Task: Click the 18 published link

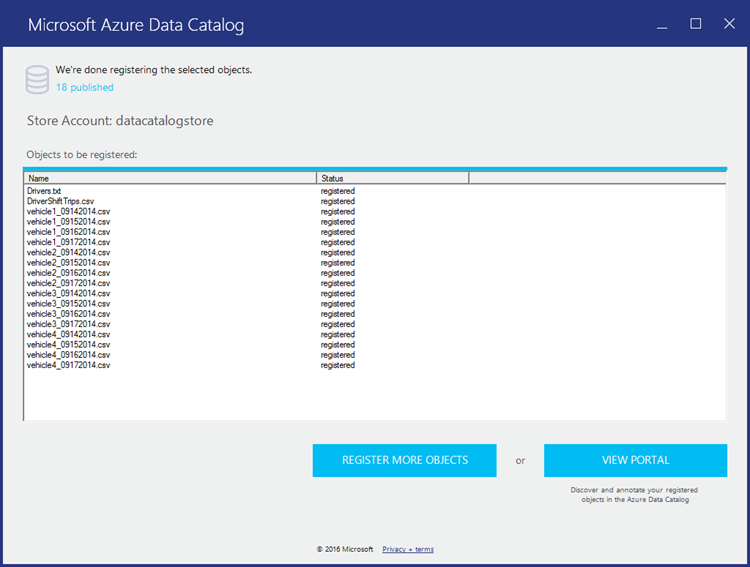Action: (85, 87)
